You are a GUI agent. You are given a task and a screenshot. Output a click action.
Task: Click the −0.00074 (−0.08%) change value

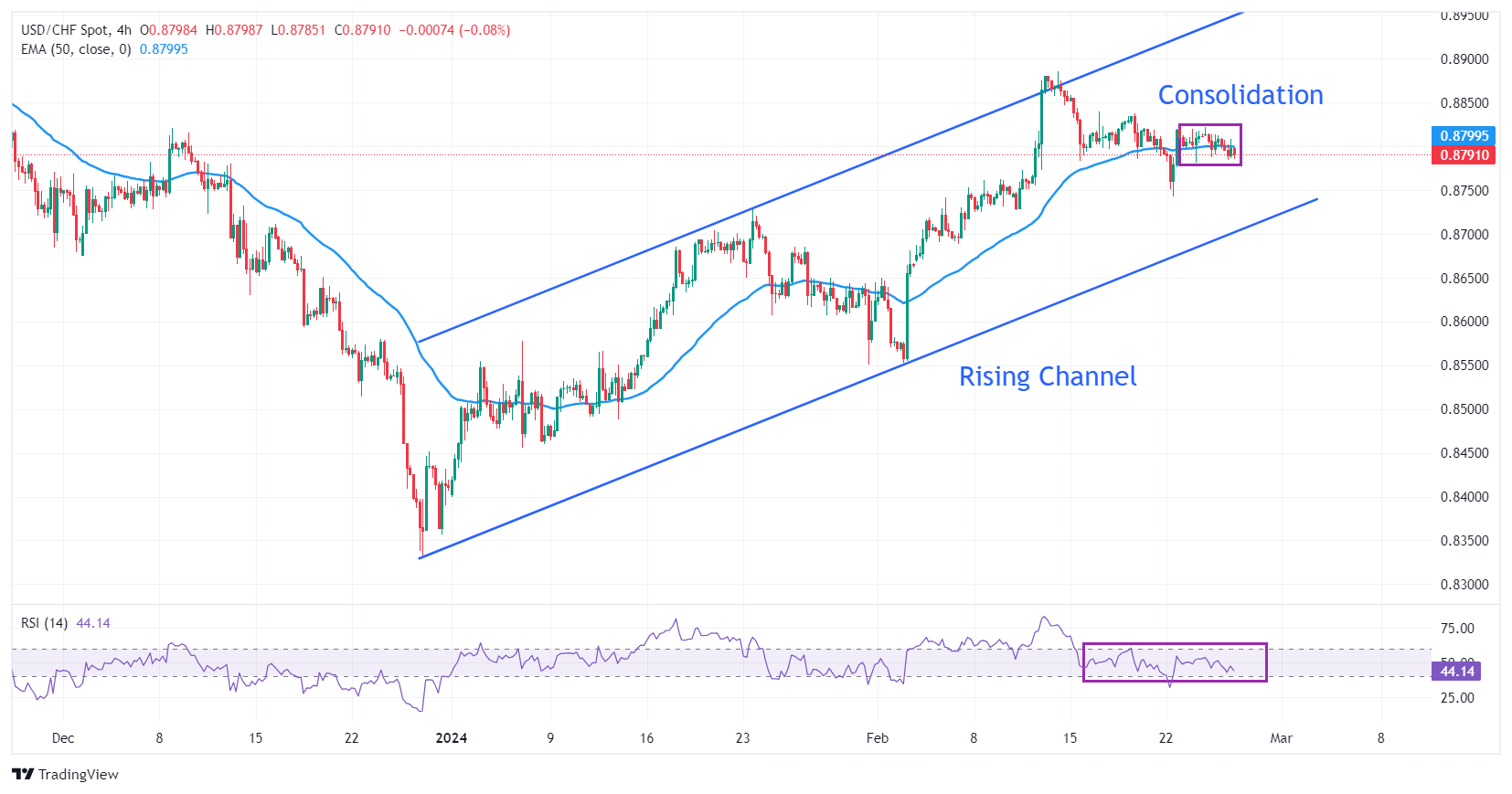453,30
